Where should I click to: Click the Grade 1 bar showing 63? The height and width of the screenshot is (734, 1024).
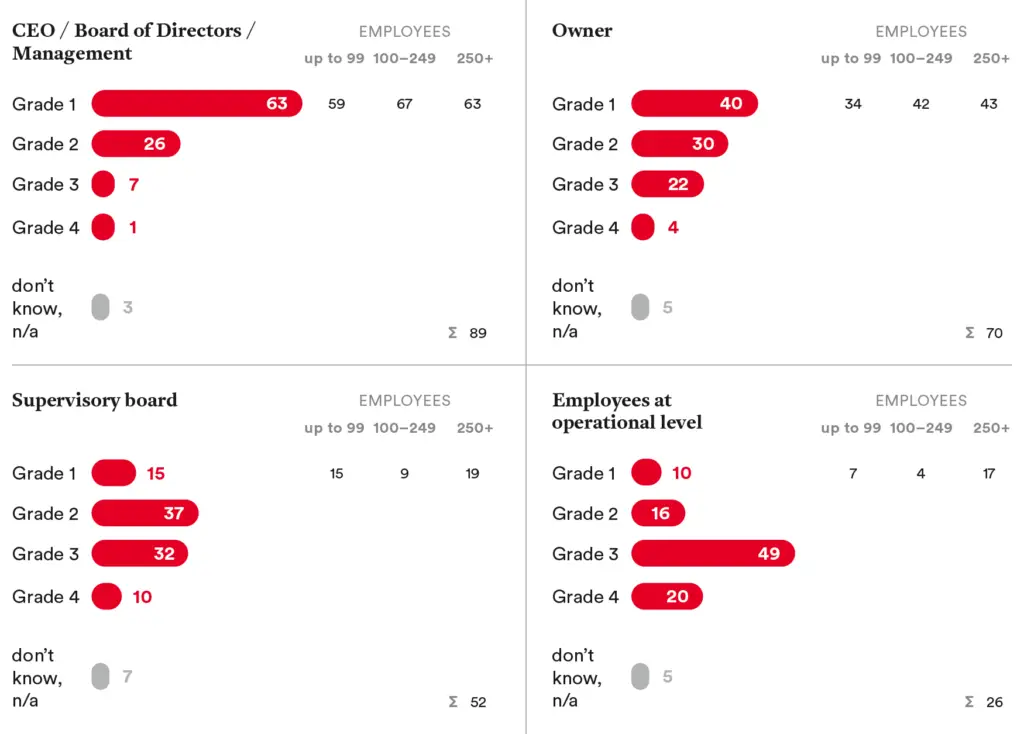tap(196, 104)
